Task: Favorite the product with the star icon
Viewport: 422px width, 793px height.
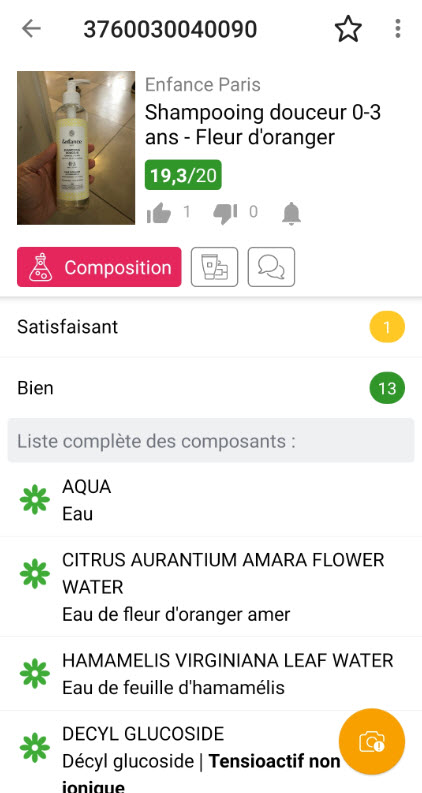Action: (348, 29)
